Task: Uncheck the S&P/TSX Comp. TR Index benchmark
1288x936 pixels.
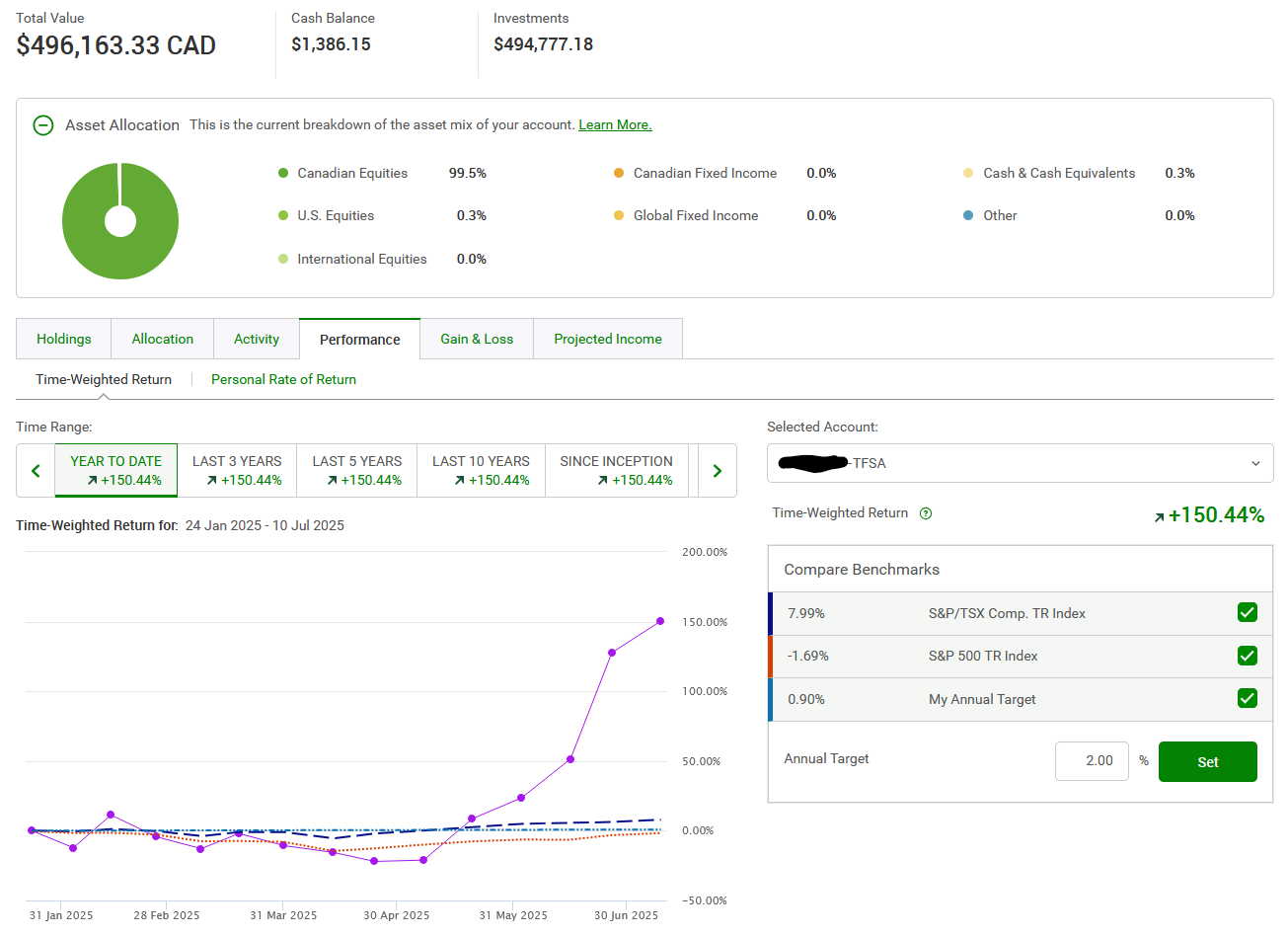Action: pos(1248,613)
